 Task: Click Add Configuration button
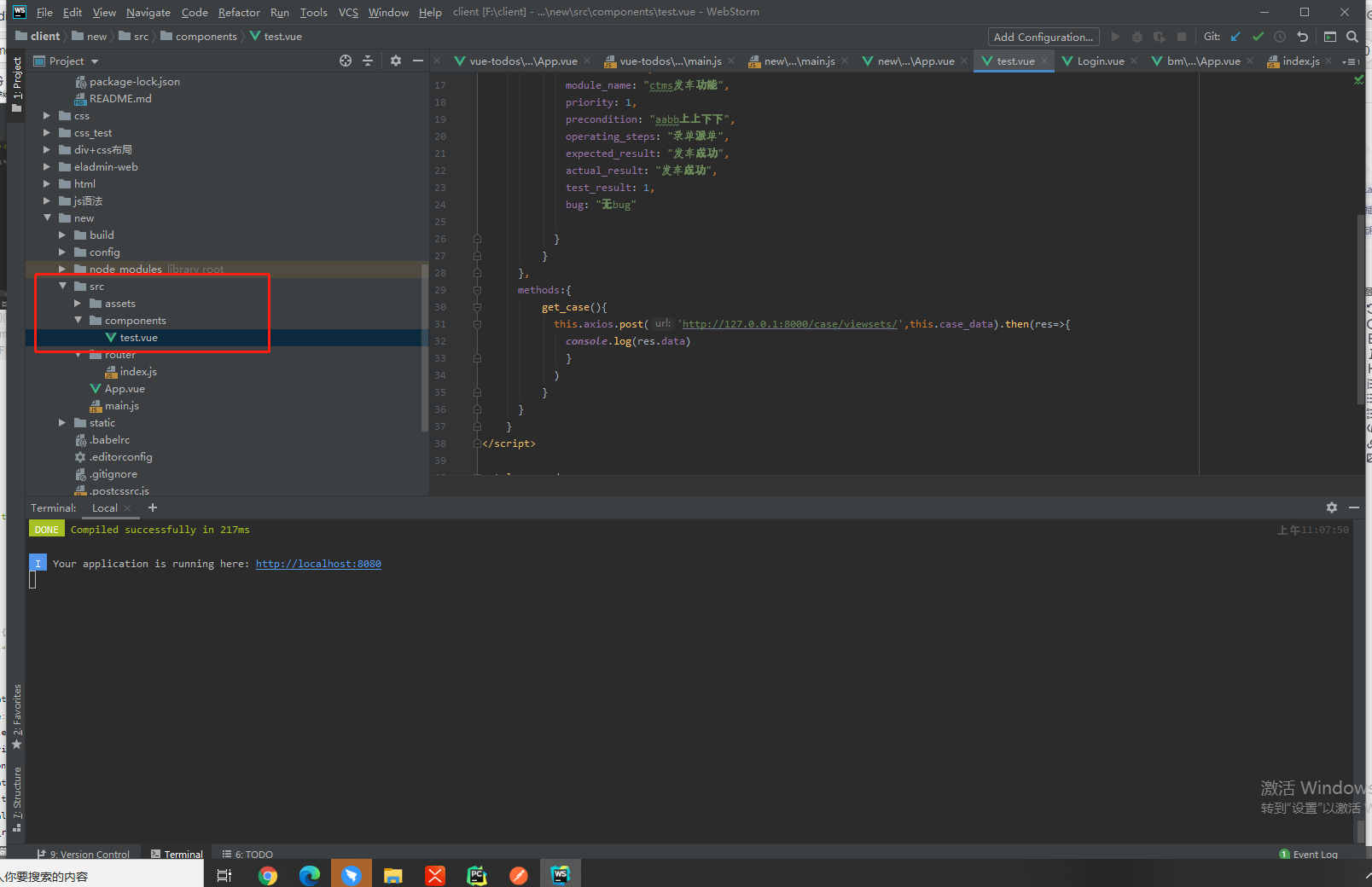[x=1044, y=37]
